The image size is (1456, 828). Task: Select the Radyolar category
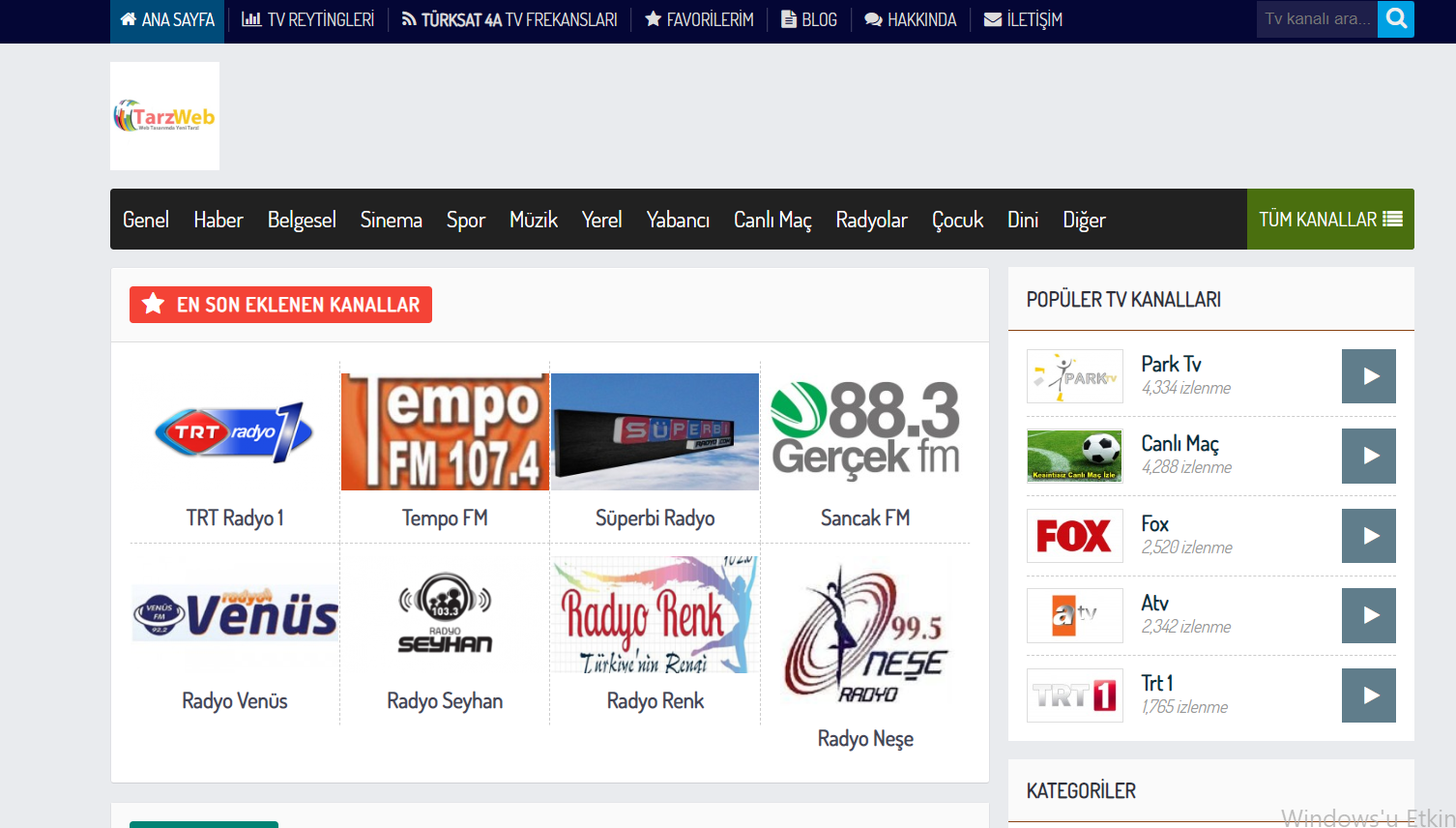(872, 220)
